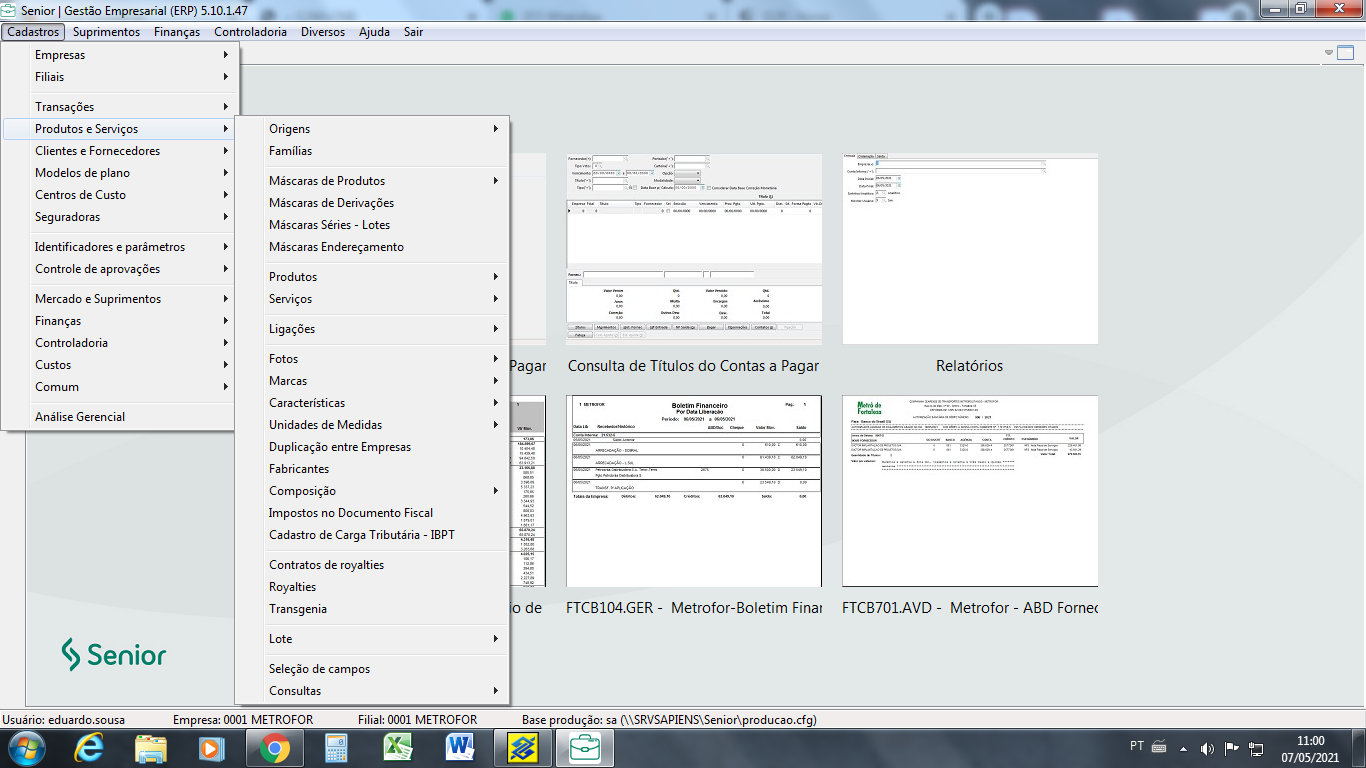1366x768 pixels.
Task: Select Transgenia menu entry
Action: coord(372,609)
